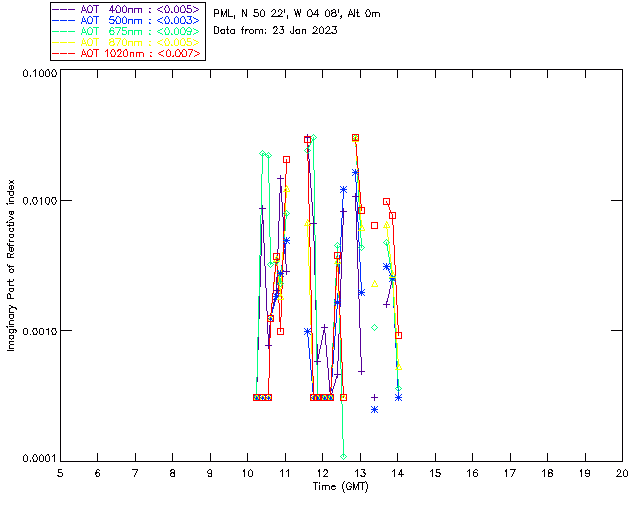
Task: Click the x-axis tick label 14
Action: [x=398, y=473]
